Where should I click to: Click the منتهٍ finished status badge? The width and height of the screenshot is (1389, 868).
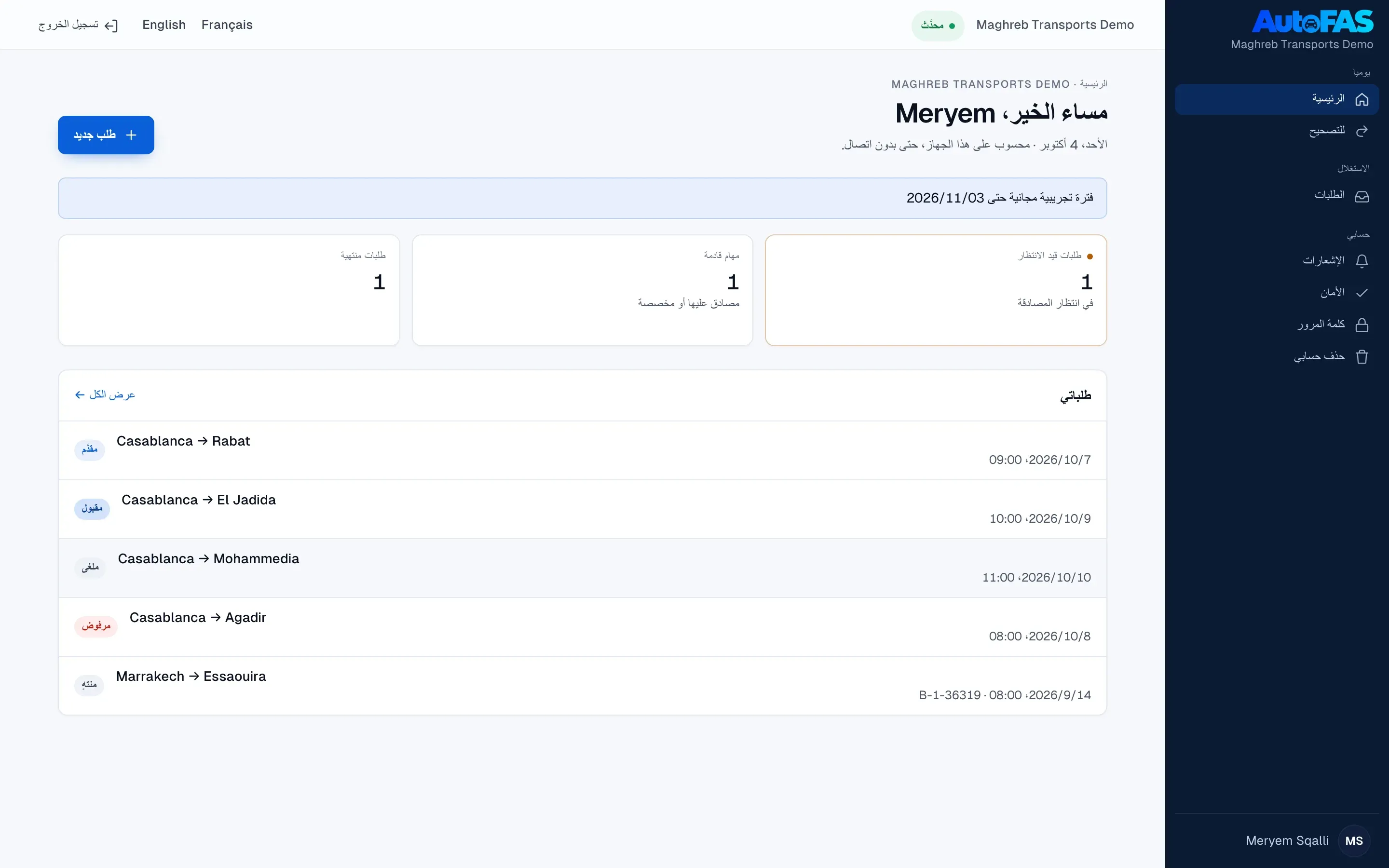(89, 685)
